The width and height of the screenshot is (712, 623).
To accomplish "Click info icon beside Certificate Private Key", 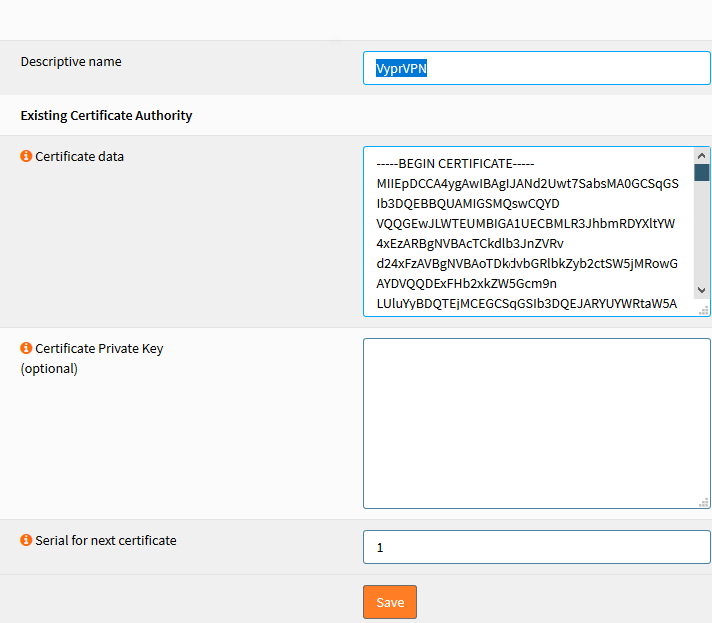I will click(x=26, y=349).
